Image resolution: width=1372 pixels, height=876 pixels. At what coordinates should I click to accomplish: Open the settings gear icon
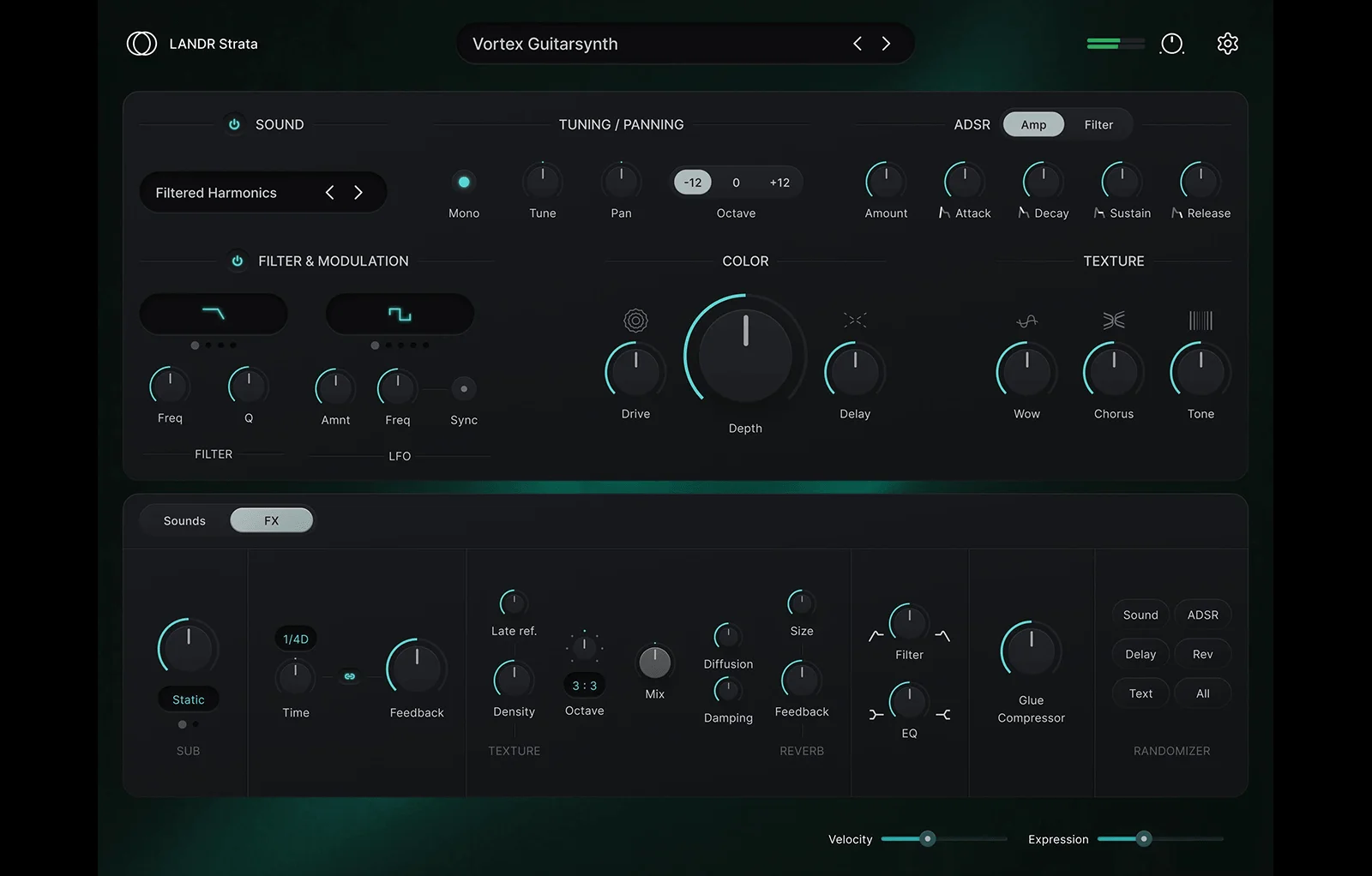(x=1227, y=44)
